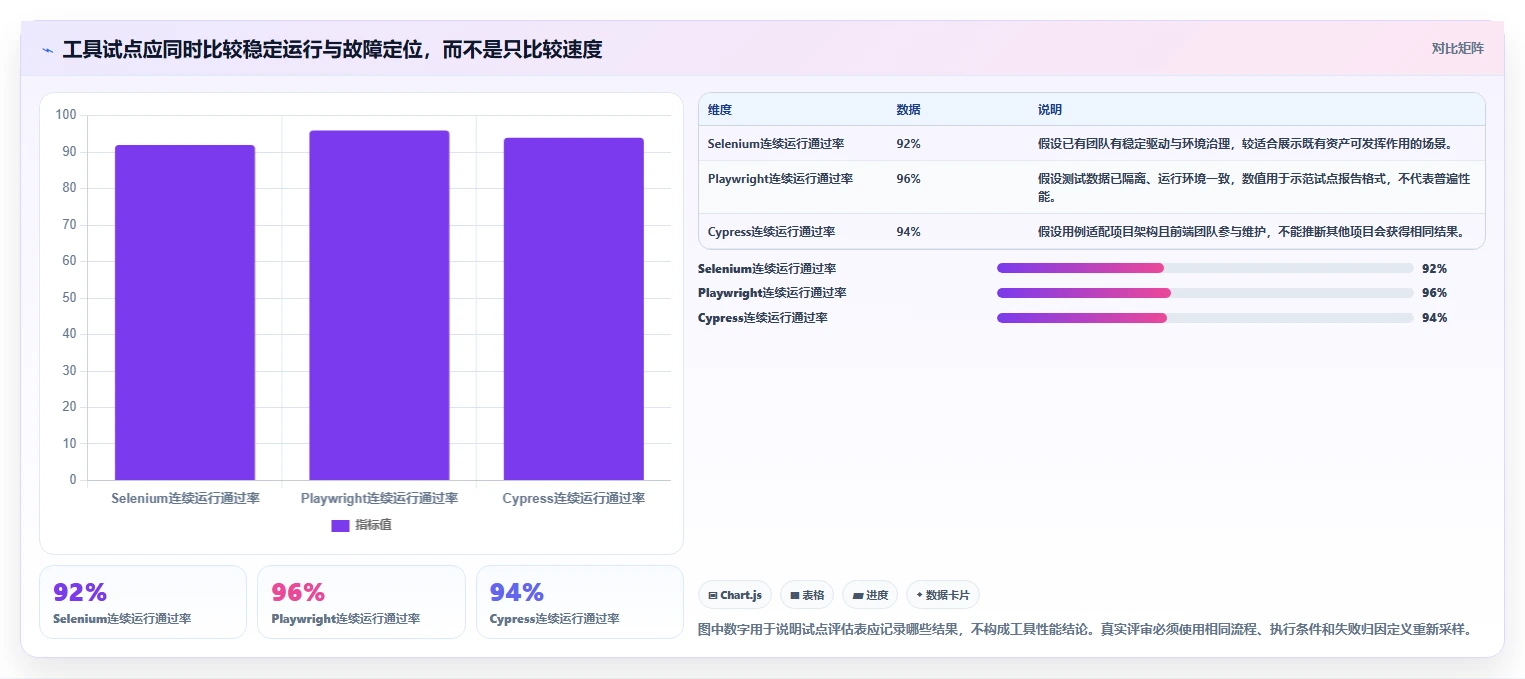The image size is (1525, 679).
Task: Click the 数据 column header
Action: pyautogui.click(x=909, y=110)
